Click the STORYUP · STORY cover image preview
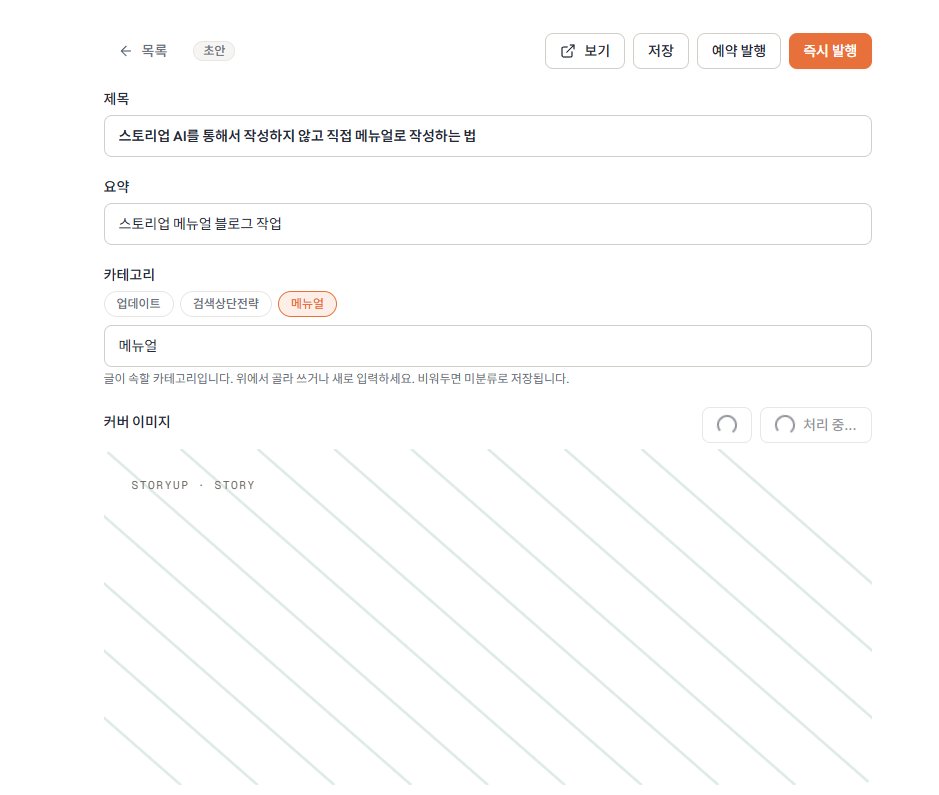Image resolution: width=939 pixels, height=795 pixels. pyautogui.click(x=487, y=617)
